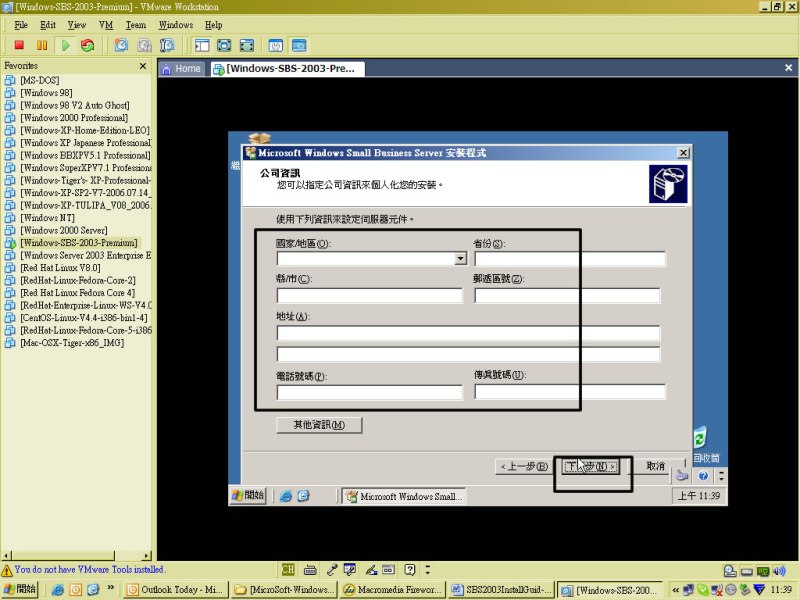Open the 國家/地區 country dropdown
The width and height of the screenshot is (800, 600).
click(x=460, y=259)
